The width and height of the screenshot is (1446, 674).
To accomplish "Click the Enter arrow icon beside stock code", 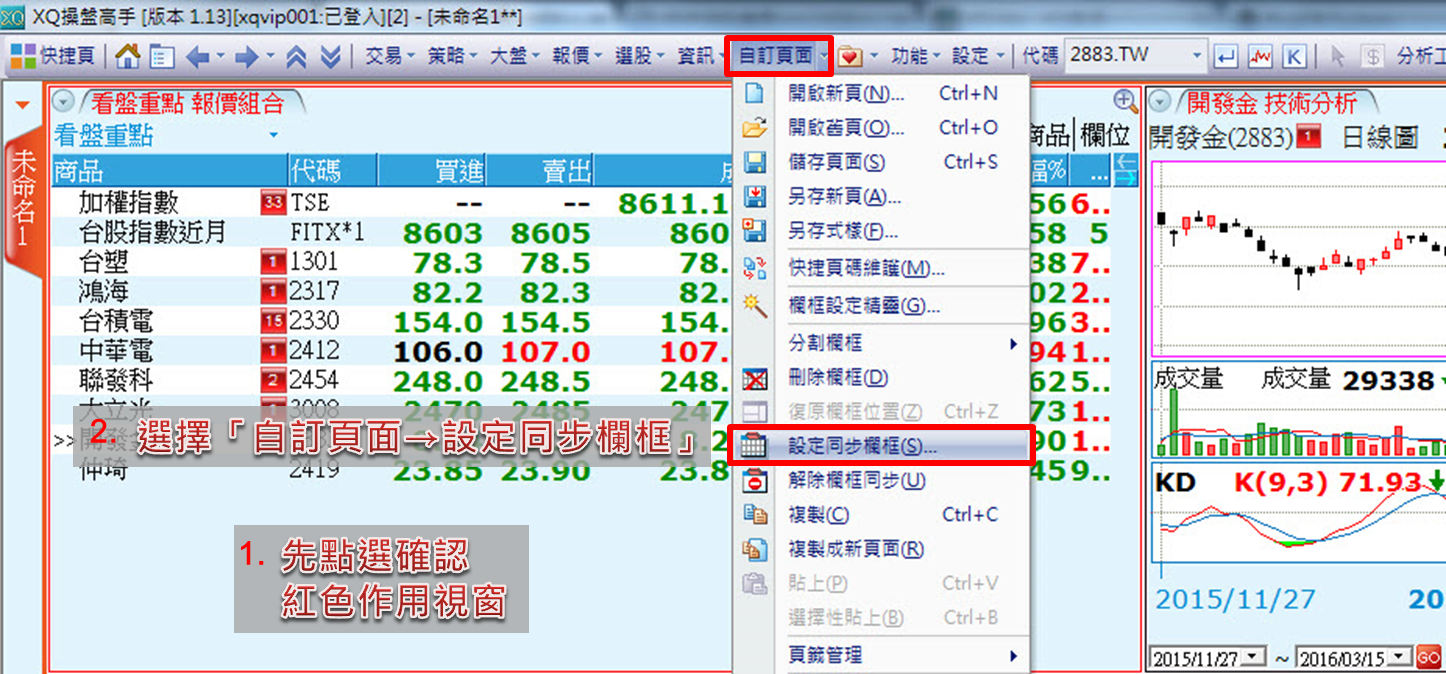I will pyautogui.click(x=1228, y=56).
